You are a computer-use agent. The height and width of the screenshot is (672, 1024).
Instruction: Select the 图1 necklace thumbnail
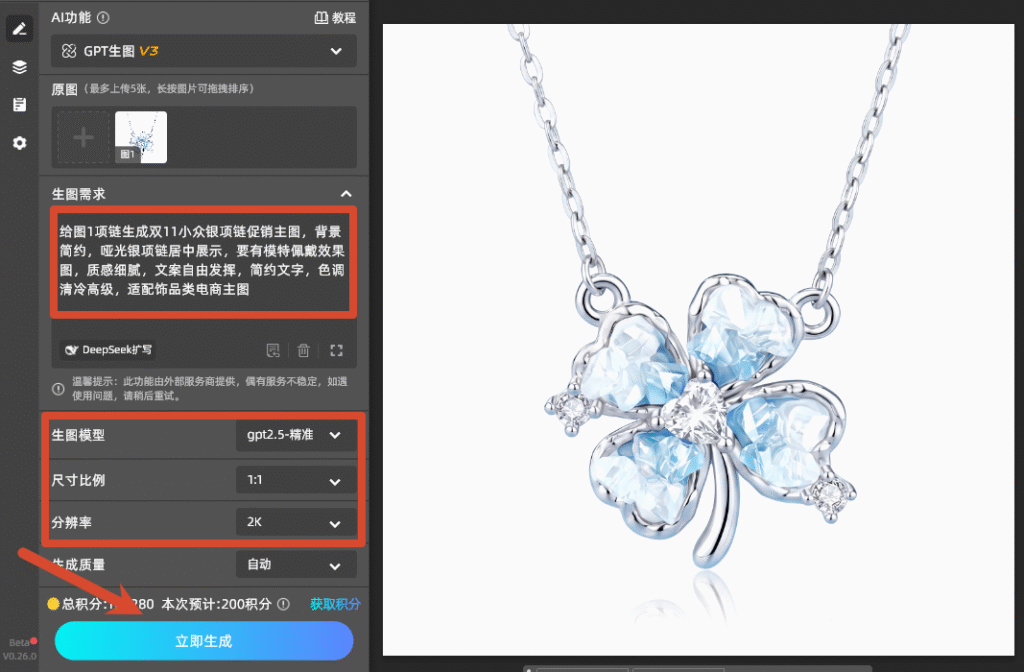pyautogui.click(x=141, y=137)
